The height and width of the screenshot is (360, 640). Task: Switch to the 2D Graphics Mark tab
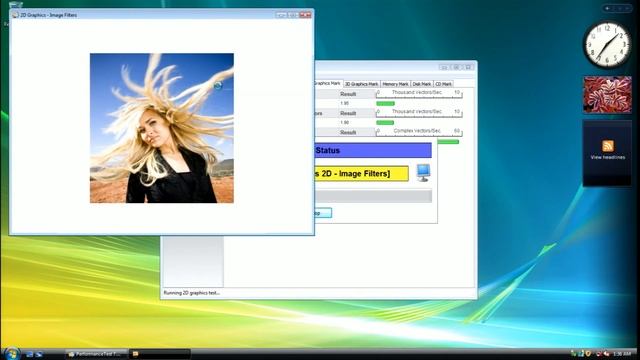point(328,83)
